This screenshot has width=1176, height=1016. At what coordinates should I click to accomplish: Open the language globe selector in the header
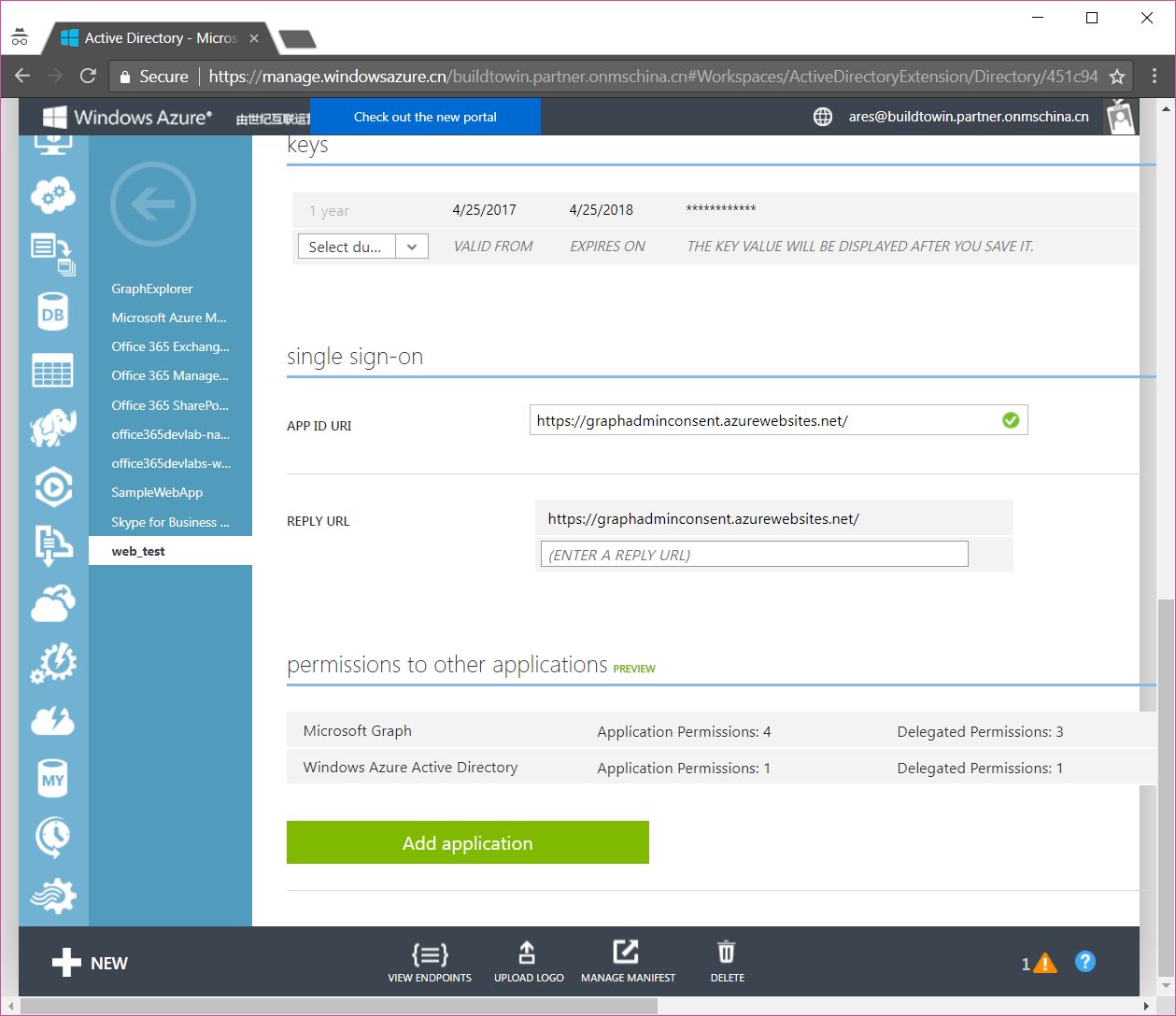pyautogui.click(x=822, y=117)
